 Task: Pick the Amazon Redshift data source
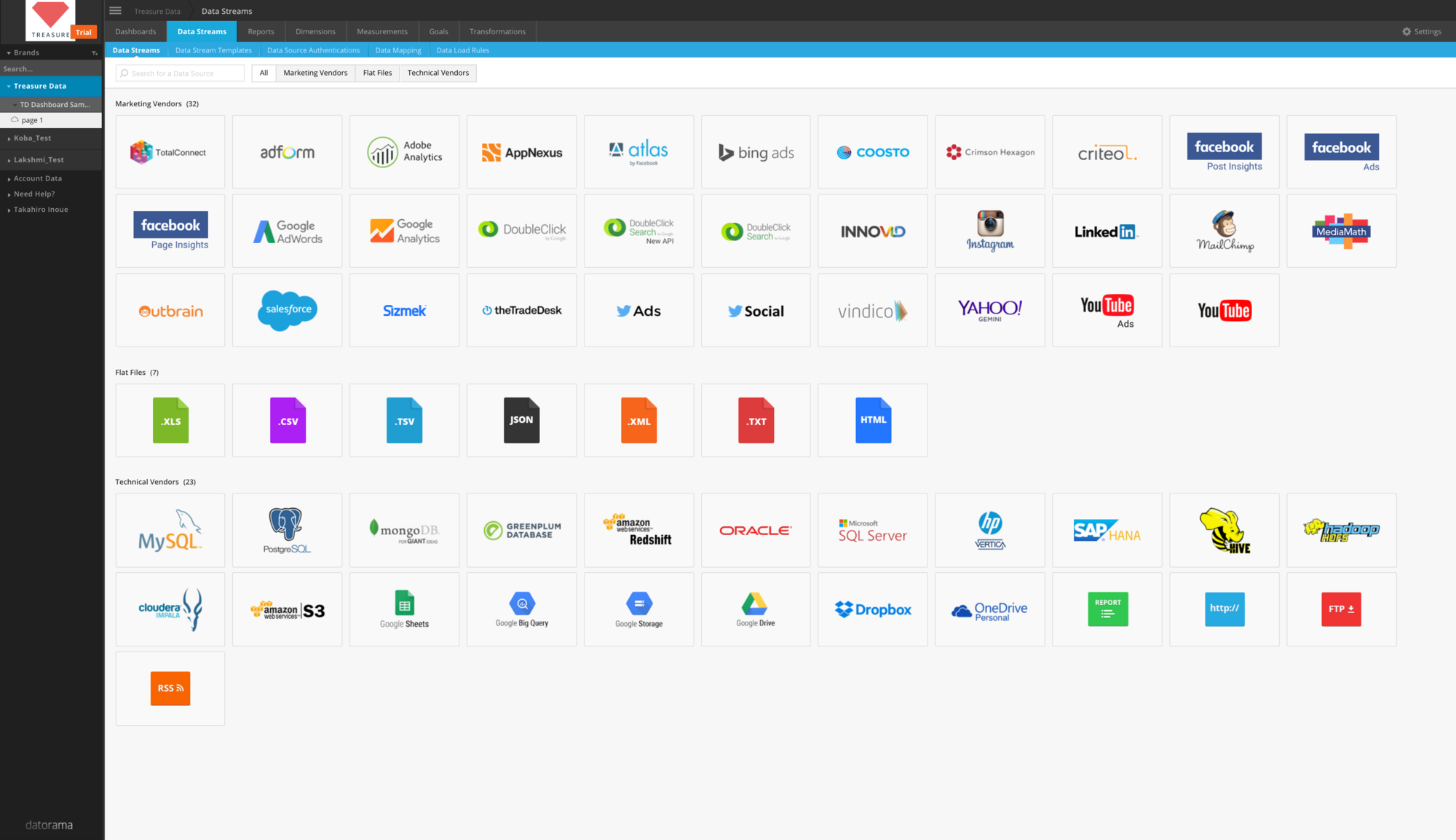click(x=639, y=531)
